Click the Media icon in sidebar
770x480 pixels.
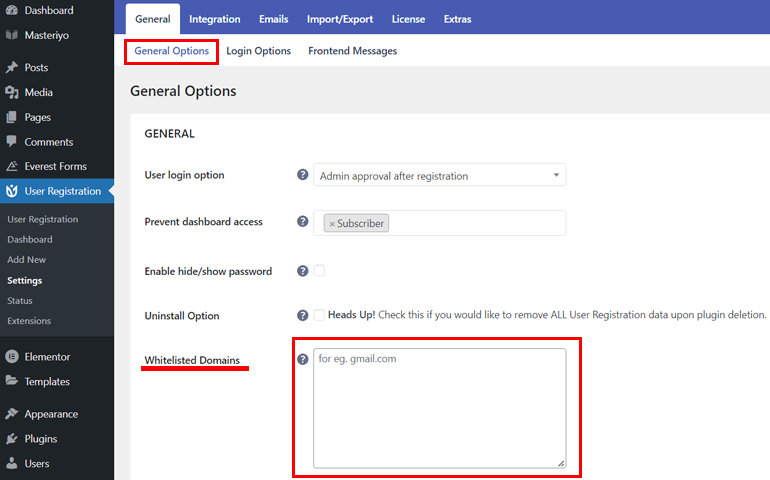[x=12, y=92]
